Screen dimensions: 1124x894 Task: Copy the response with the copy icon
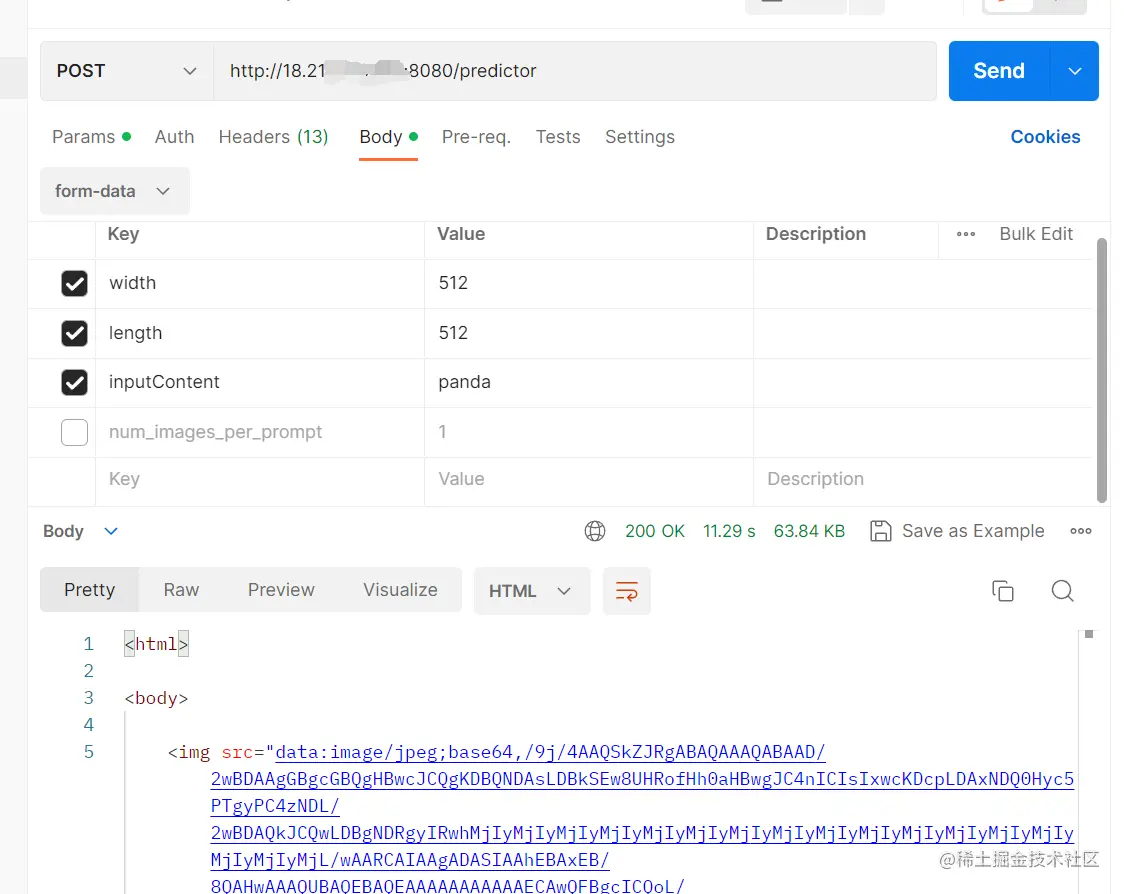[1003, 591]
